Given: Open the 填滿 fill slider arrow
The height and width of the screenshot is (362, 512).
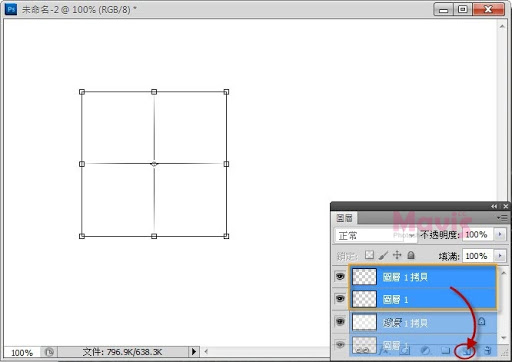Looking at the screenshot, I should 500,256.
